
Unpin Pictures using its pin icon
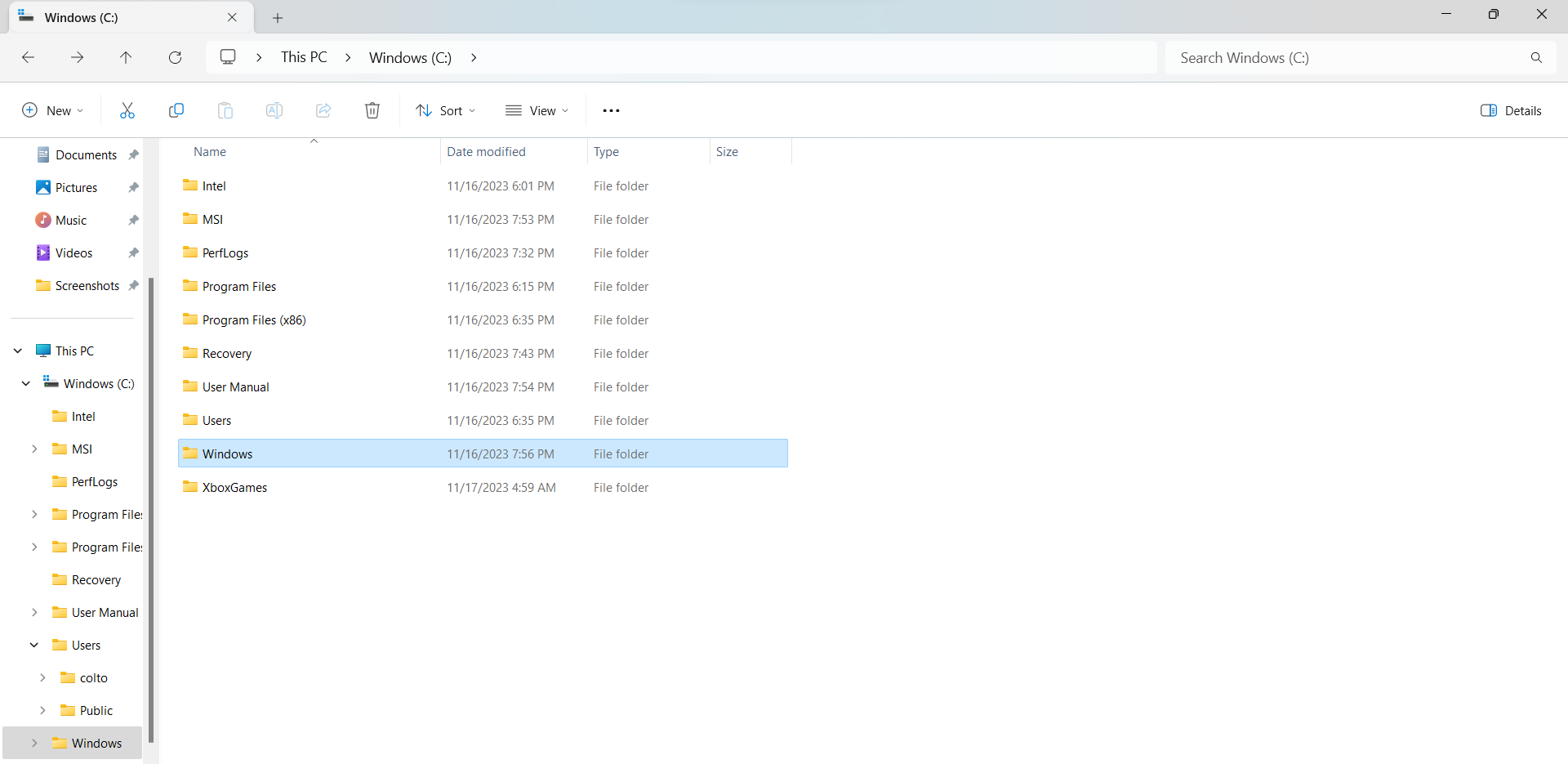[x=133, y=187]
